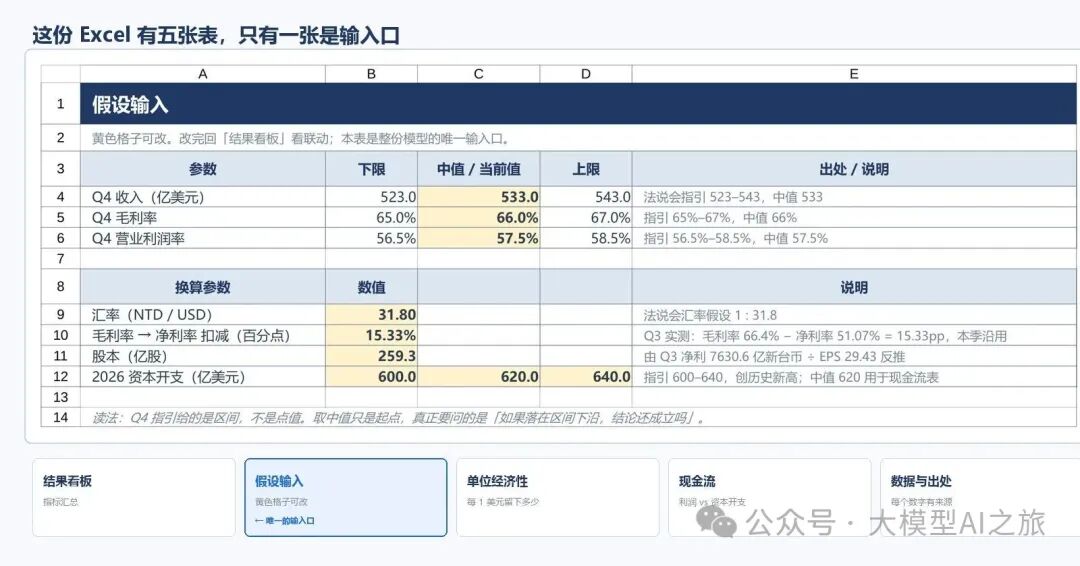Click the Q4 营业利润率 label cell
Viewport: 1080px width, 566px height.
202,238
